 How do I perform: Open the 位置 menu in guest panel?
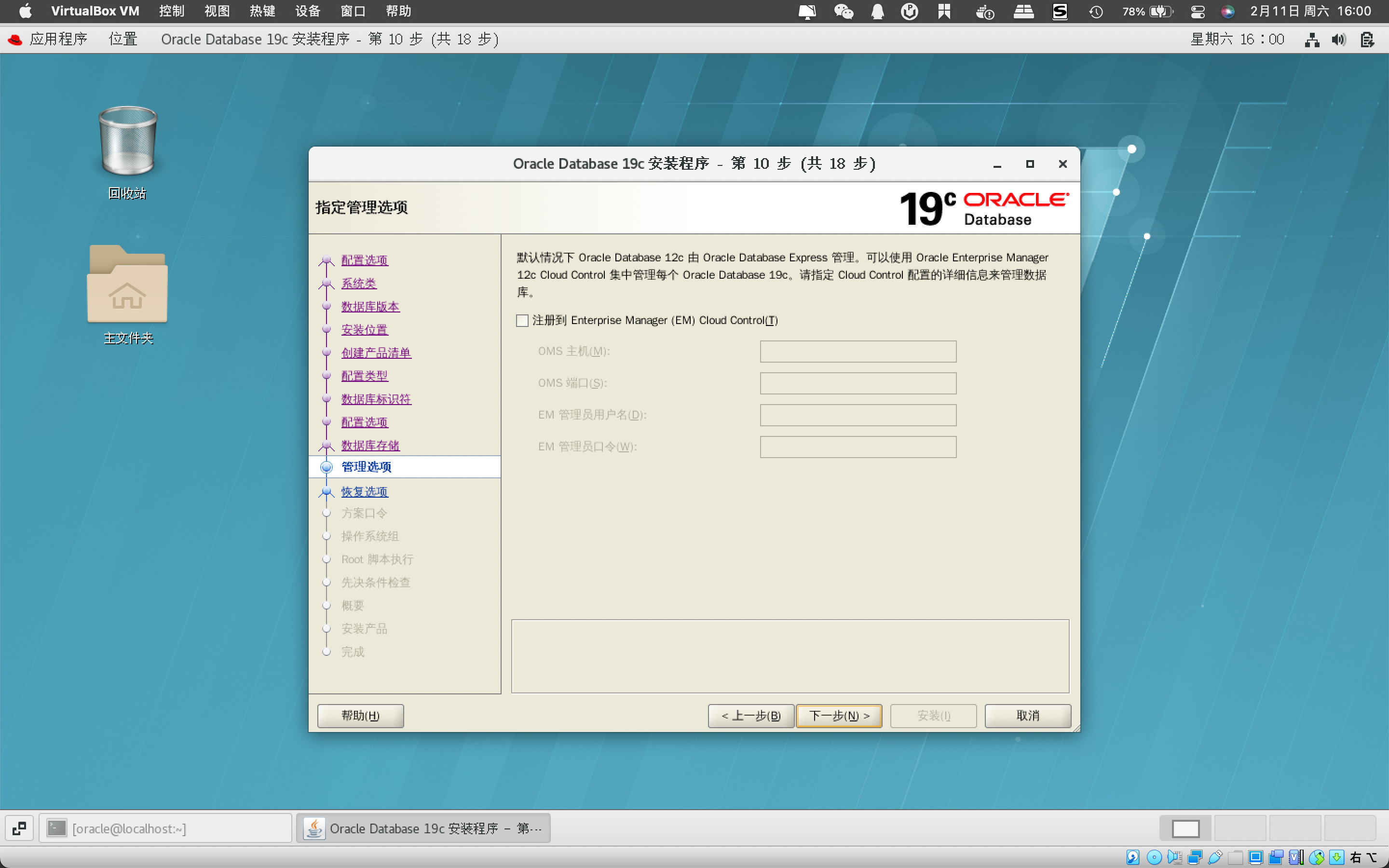(x=123, y=39)
